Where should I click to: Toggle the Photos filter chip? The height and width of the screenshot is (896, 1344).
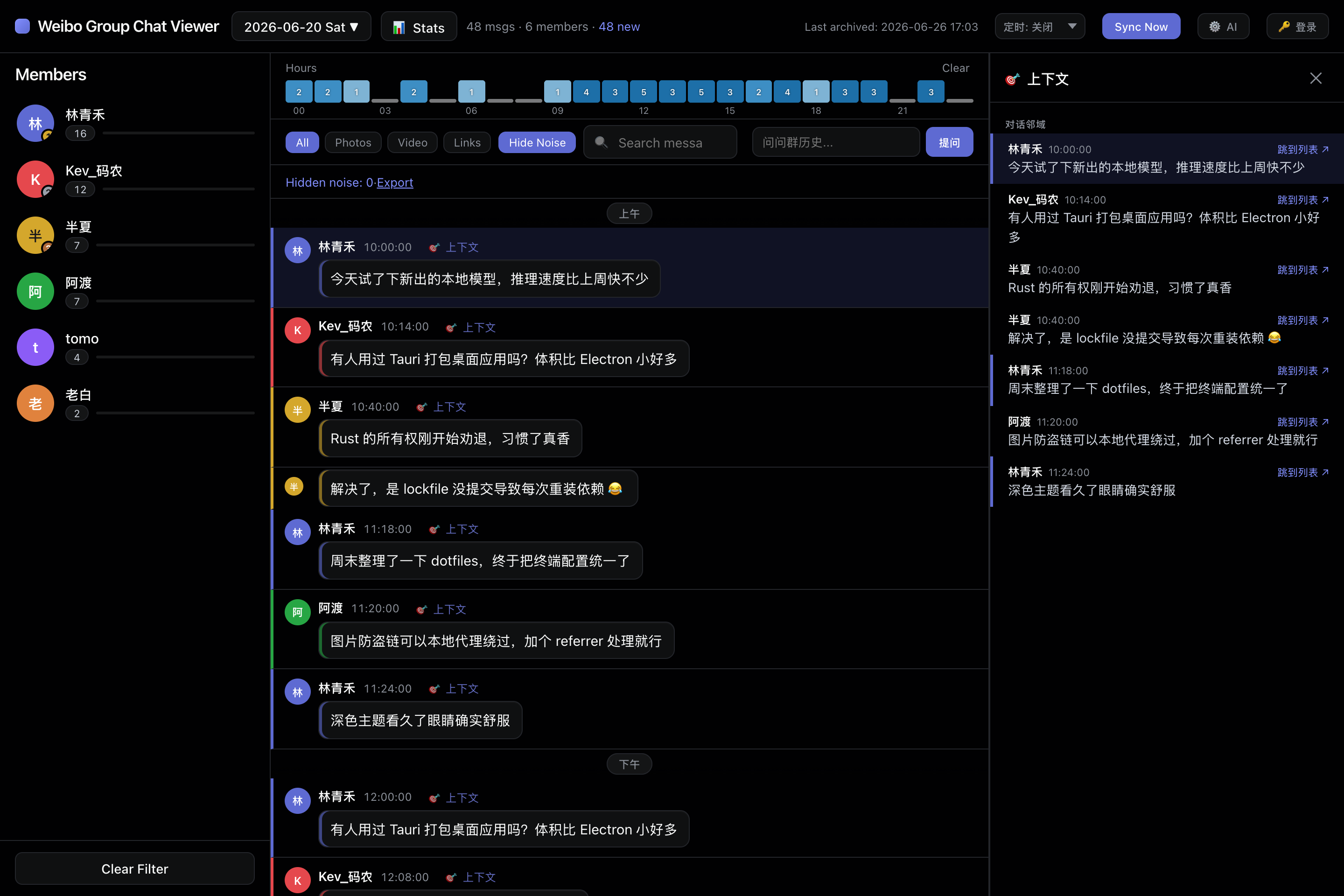353,142
